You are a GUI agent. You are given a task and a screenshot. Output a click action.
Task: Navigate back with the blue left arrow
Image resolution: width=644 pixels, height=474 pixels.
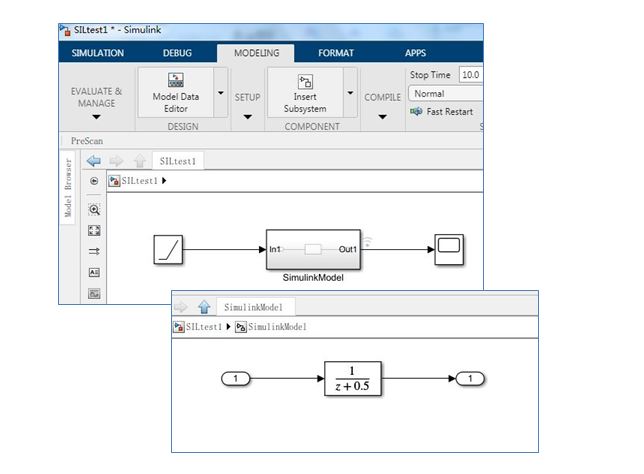tap(94, 161)
